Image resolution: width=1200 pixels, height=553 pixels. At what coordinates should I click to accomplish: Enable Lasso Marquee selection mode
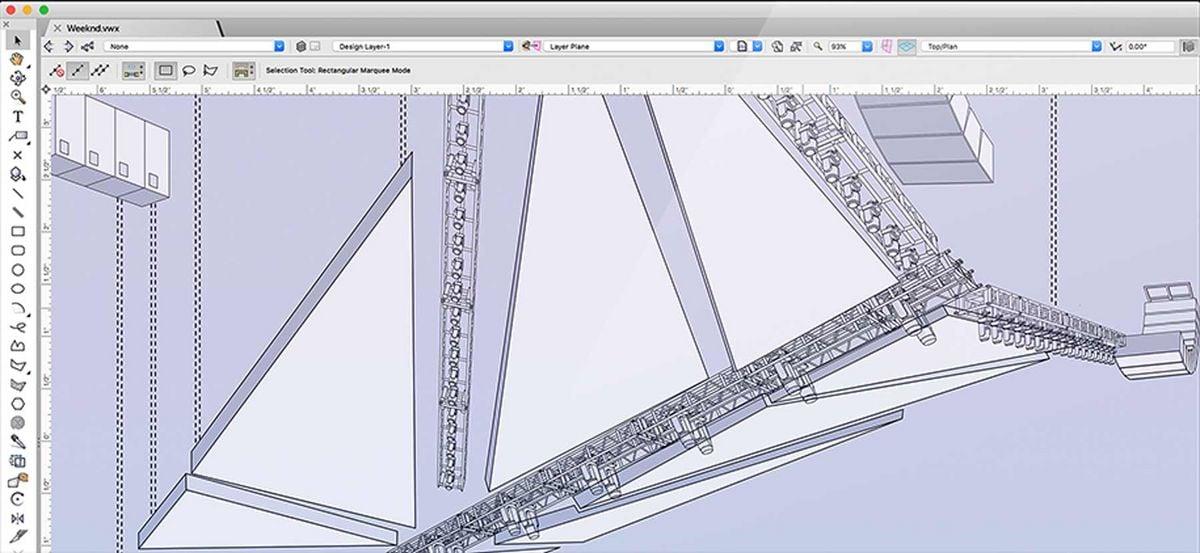[x=188, y=71]
